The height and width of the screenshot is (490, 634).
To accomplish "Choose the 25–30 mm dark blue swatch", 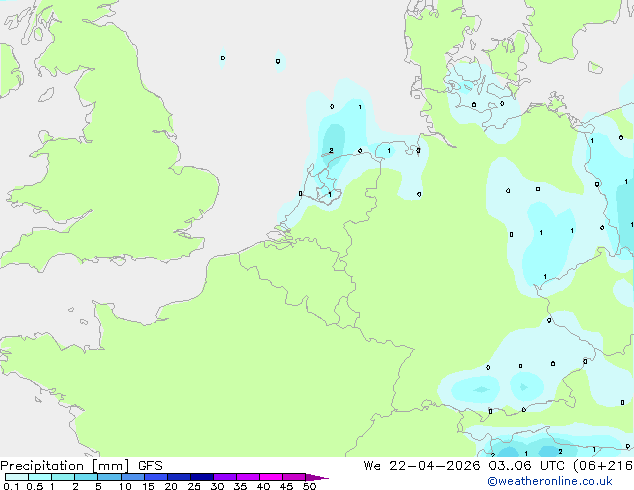I will 202,477.
